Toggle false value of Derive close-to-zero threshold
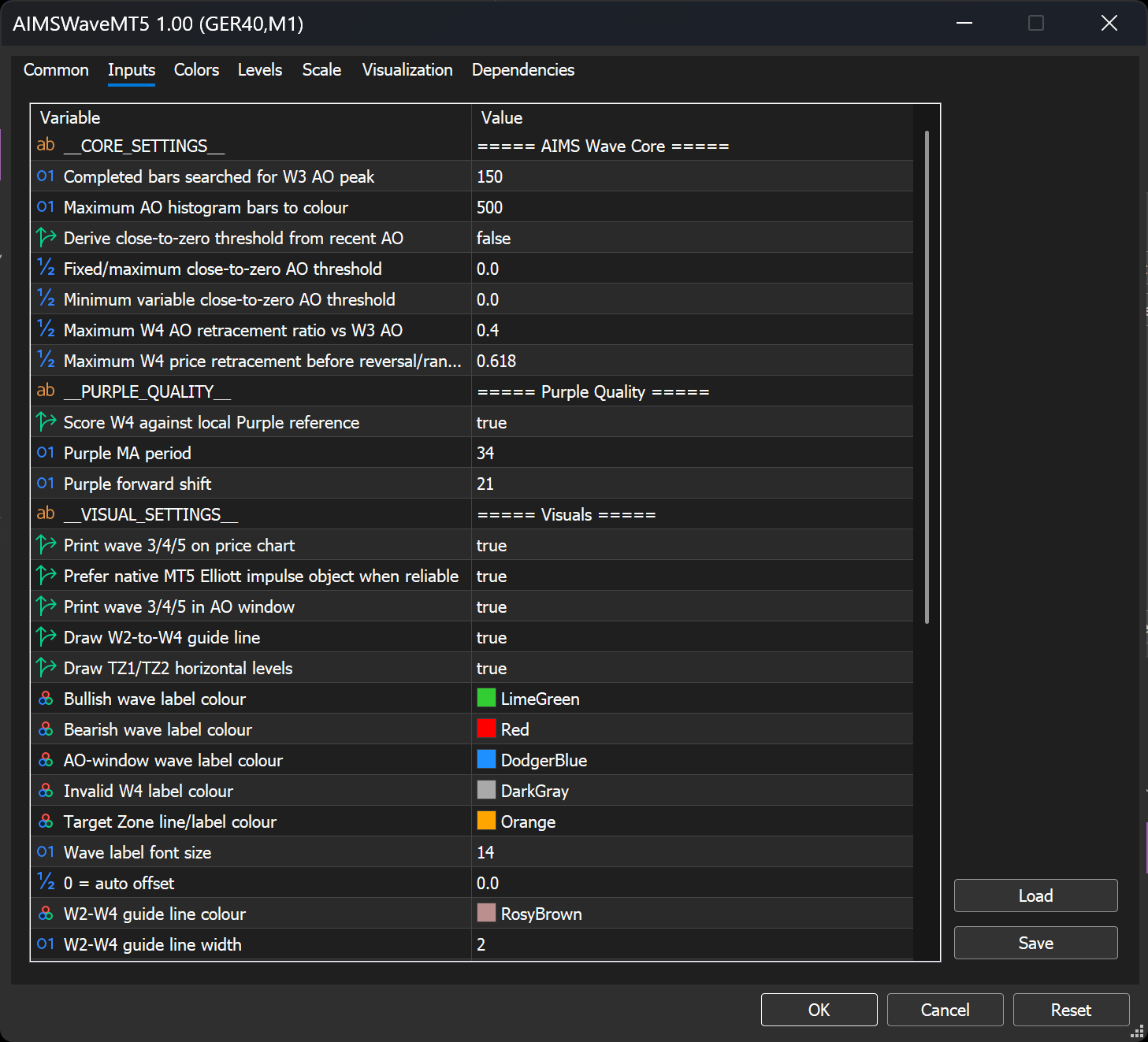Image resolution: width=1148 pixels, height=1042 pixels. 693,238
